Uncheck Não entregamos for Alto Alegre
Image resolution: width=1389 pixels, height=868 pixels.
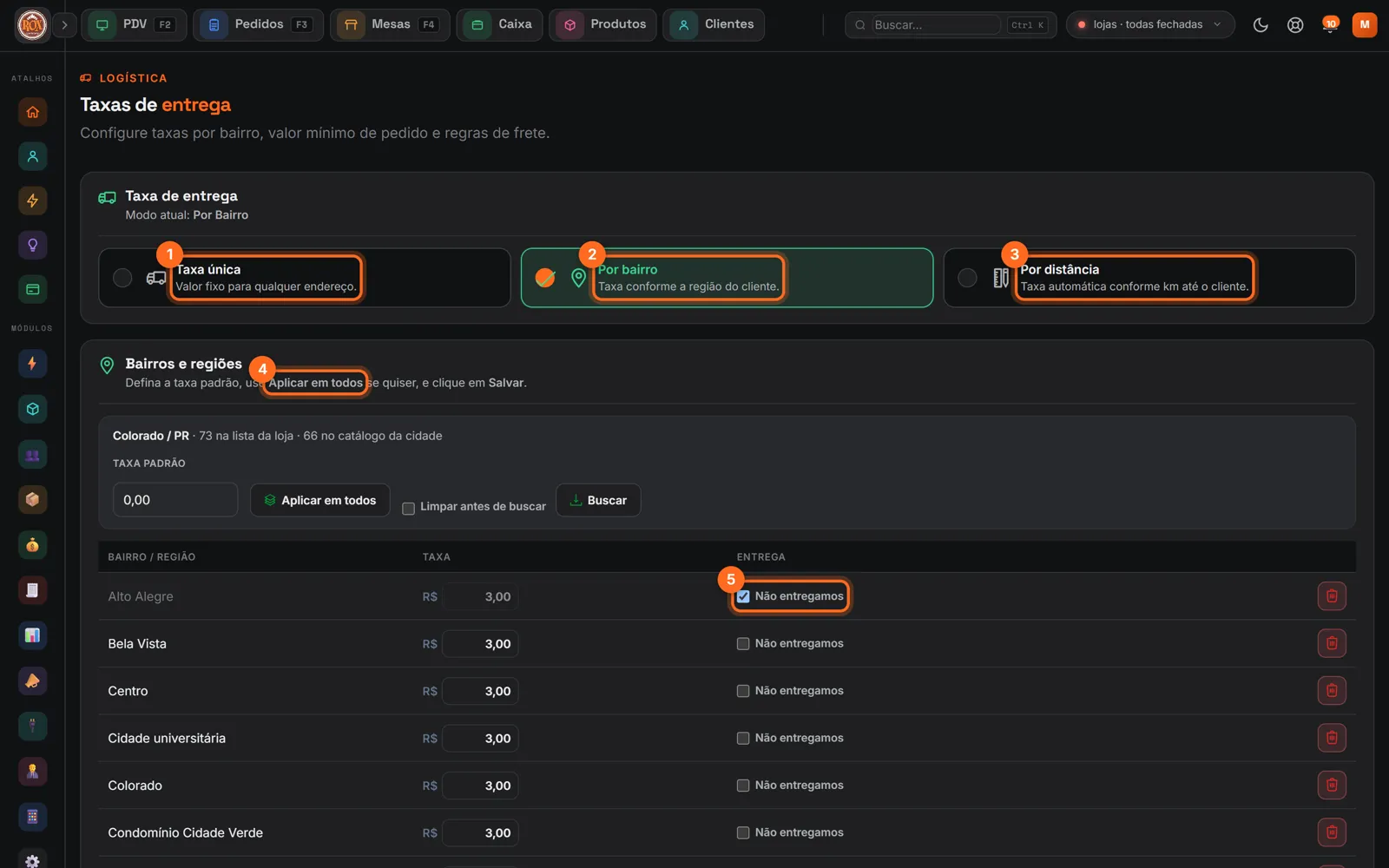click(x=743, y=596)
